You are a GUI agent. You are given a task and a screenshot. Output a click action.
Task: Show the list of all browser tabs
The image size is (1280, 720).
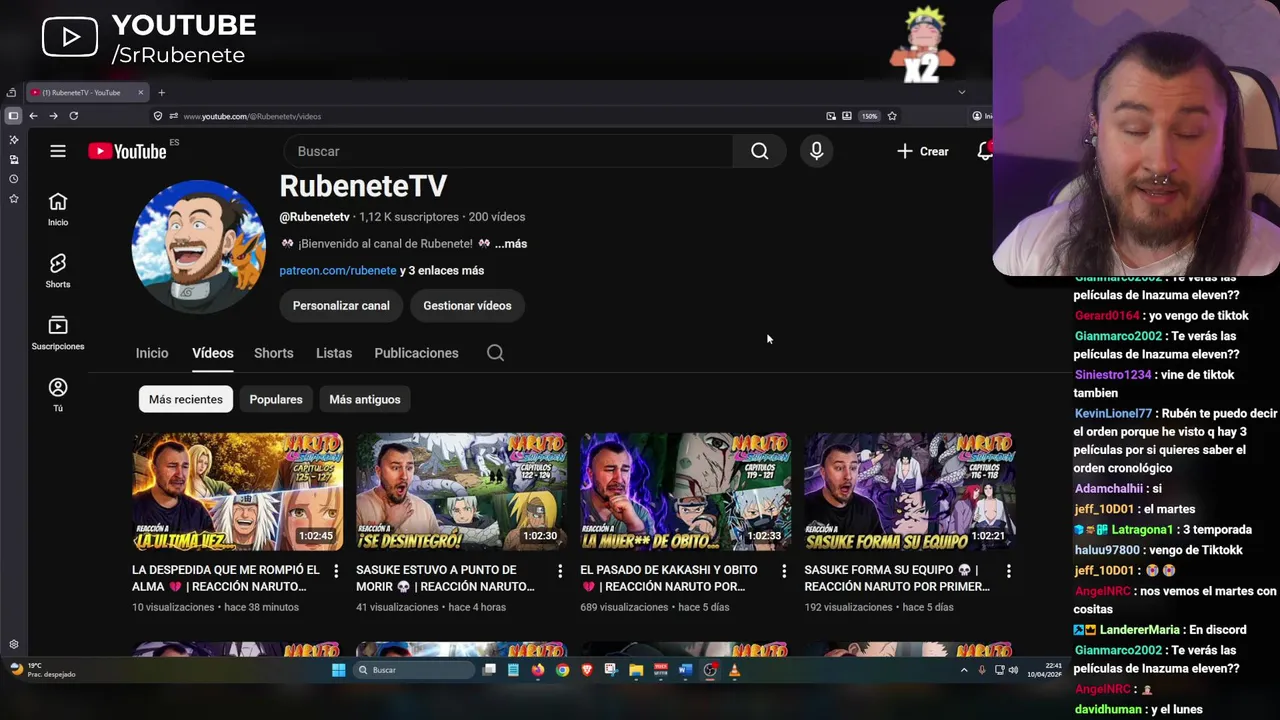coord(962,92)
